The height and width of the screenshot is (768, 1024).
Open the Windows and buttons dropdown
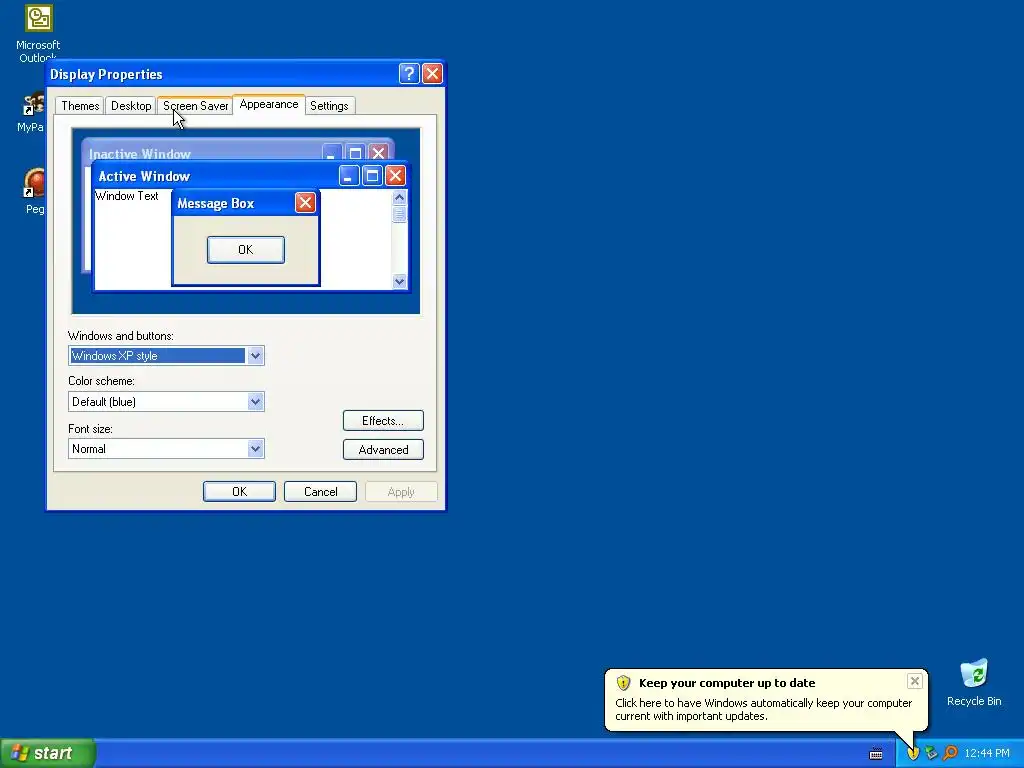tap(255, 356)
